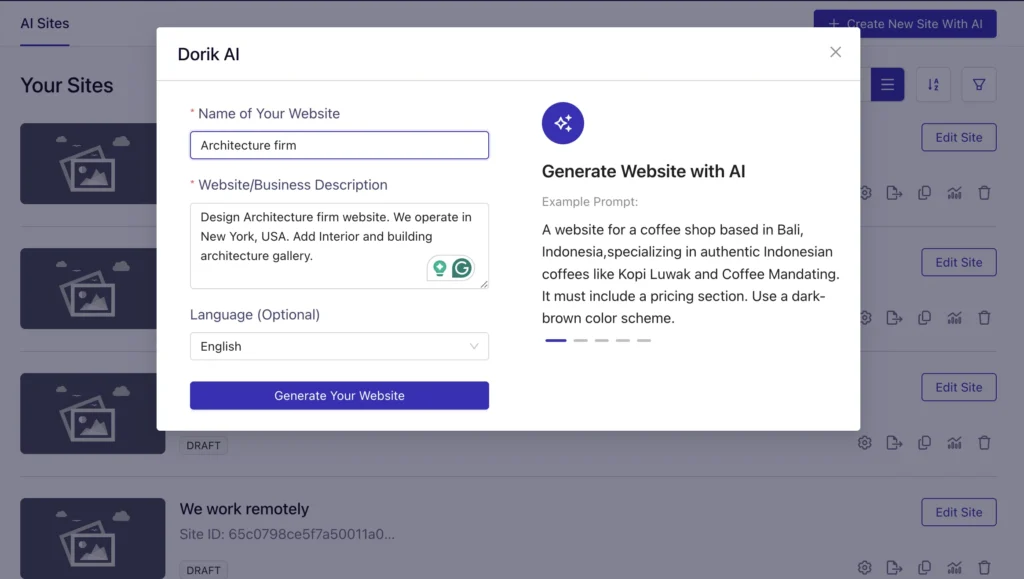Close the Dorik AI dialog

pos(835,52)
